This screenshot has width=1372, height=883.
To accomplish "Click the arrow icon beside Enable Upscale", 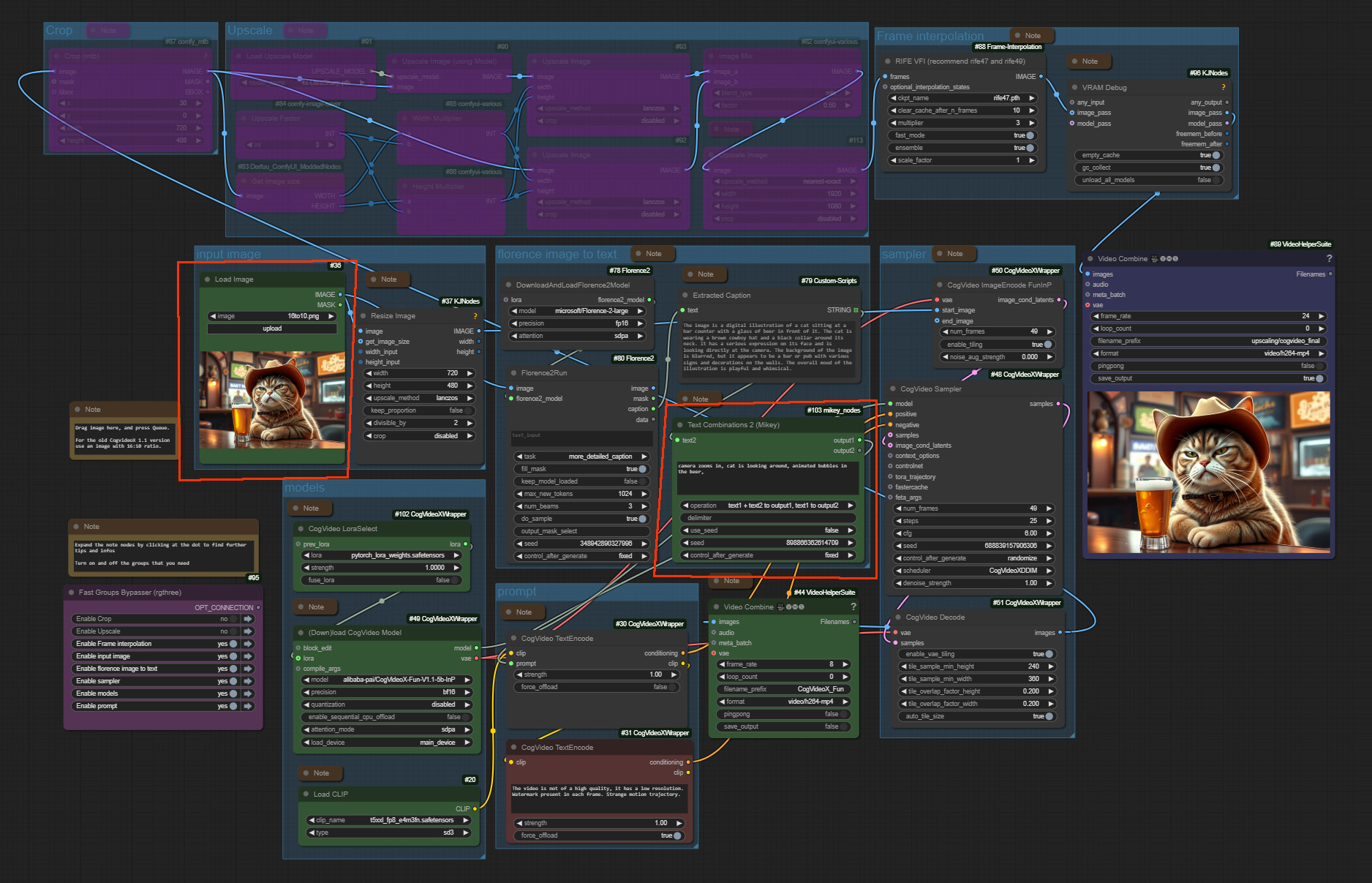I will (248, 631).
